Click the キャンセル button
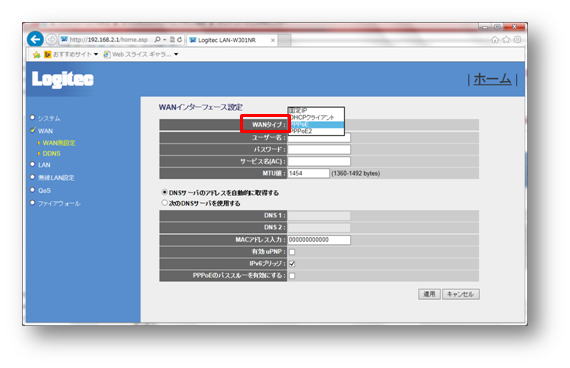Viewport: 570px width, 368px height. pyautogui.click(x=461, y=294)
